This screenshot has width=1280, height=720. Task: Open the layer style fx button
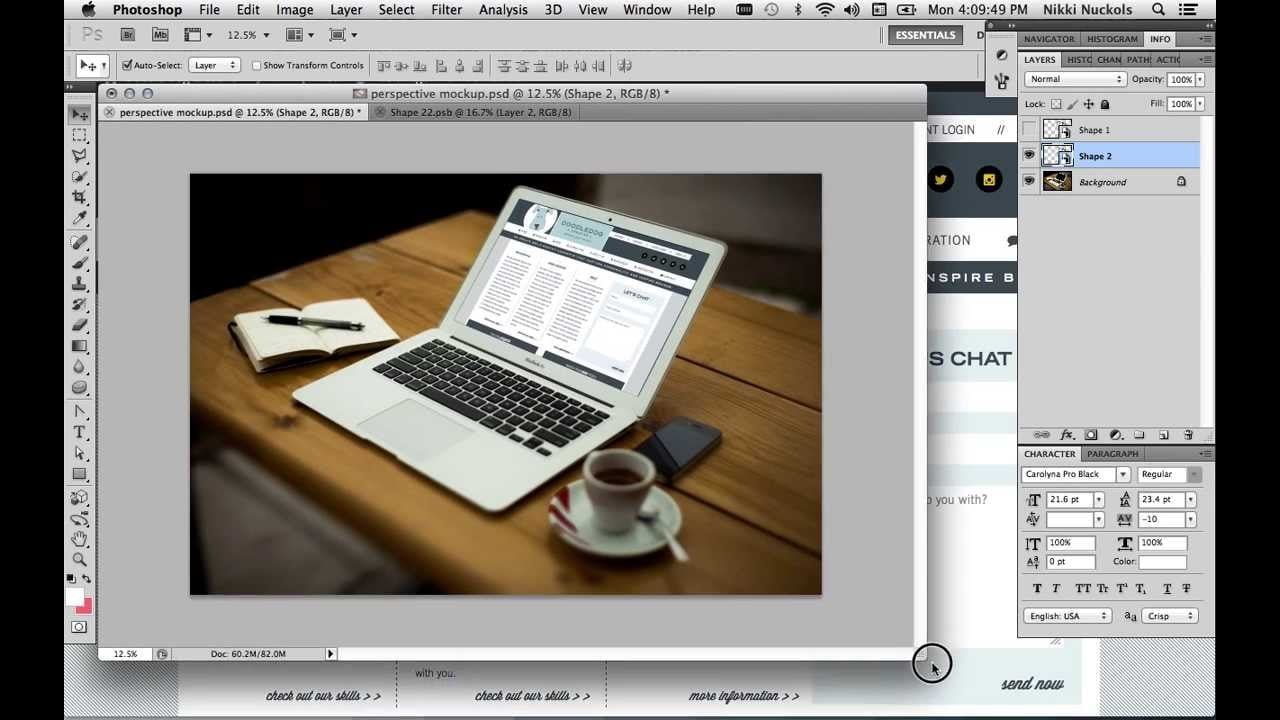tap(1066, 435)
